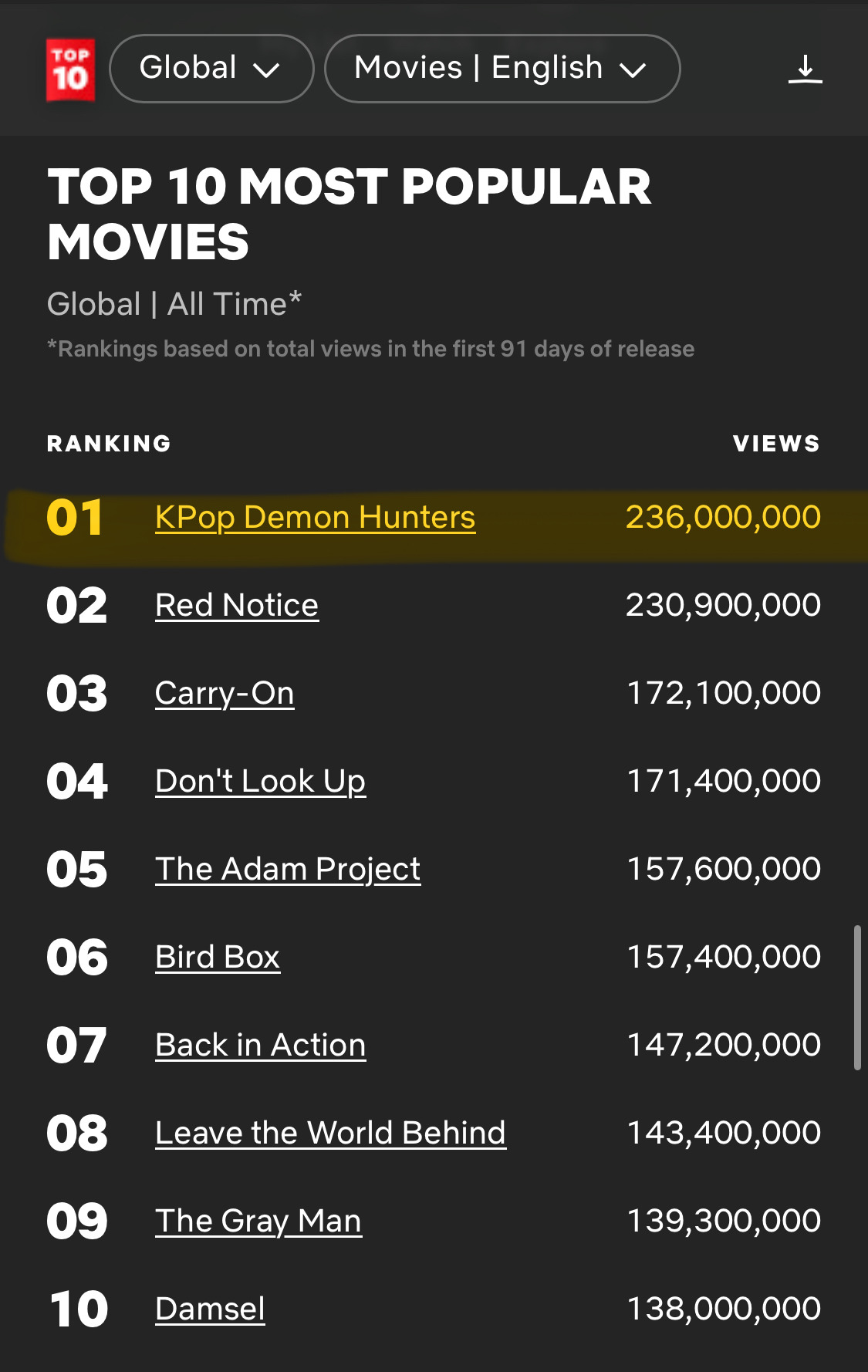Click the Bird Box title
The image size is (868, 1372).
218,958
